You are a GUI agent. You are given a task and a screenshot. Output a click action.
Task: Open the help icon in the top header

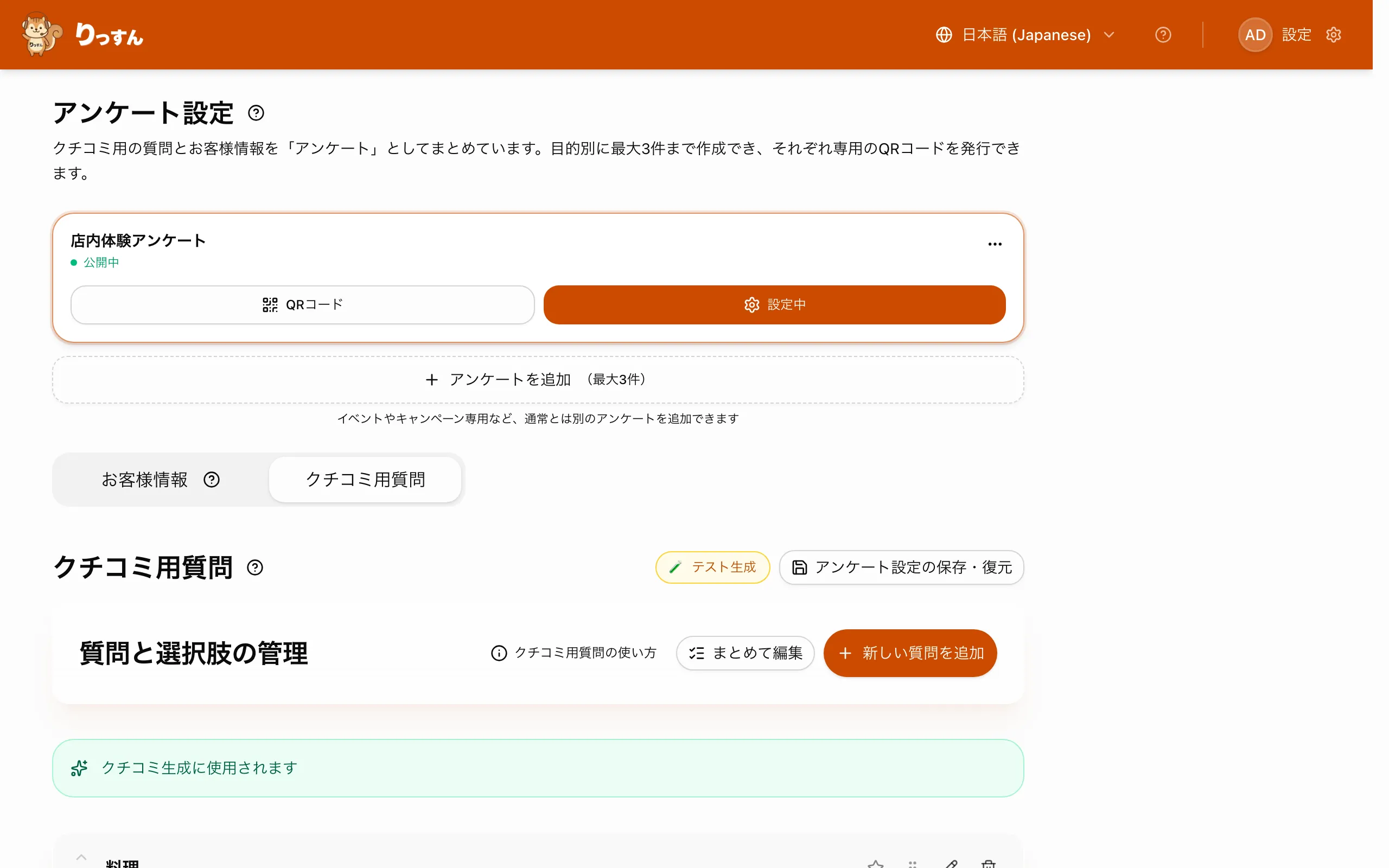(1163, 35)
